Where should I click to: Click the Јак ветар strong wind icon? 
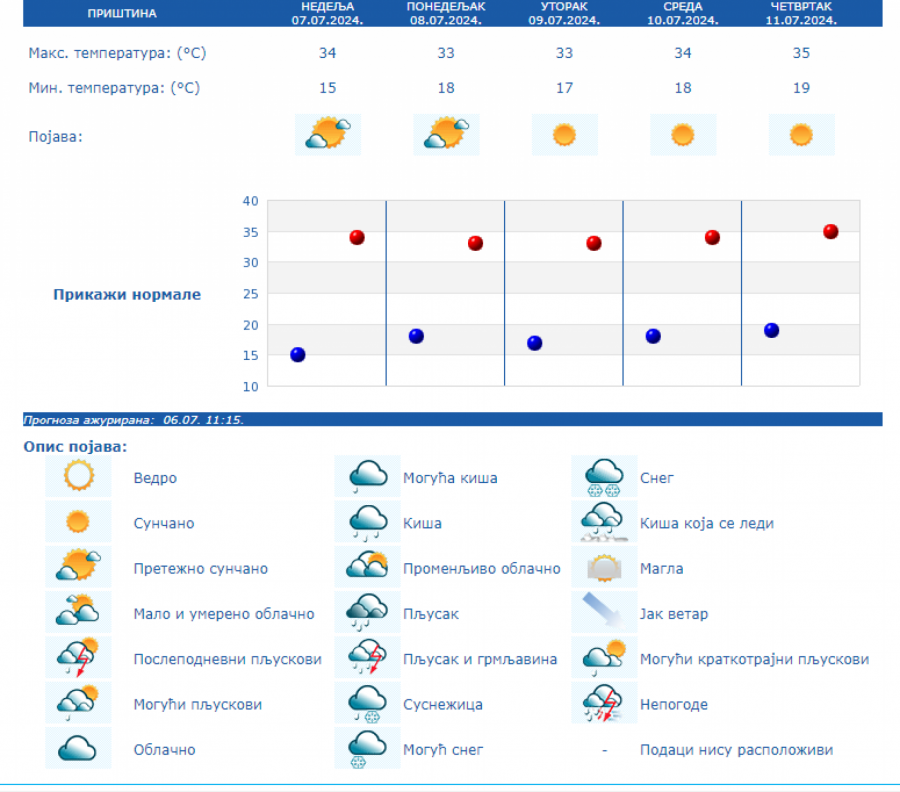(604, 613)
